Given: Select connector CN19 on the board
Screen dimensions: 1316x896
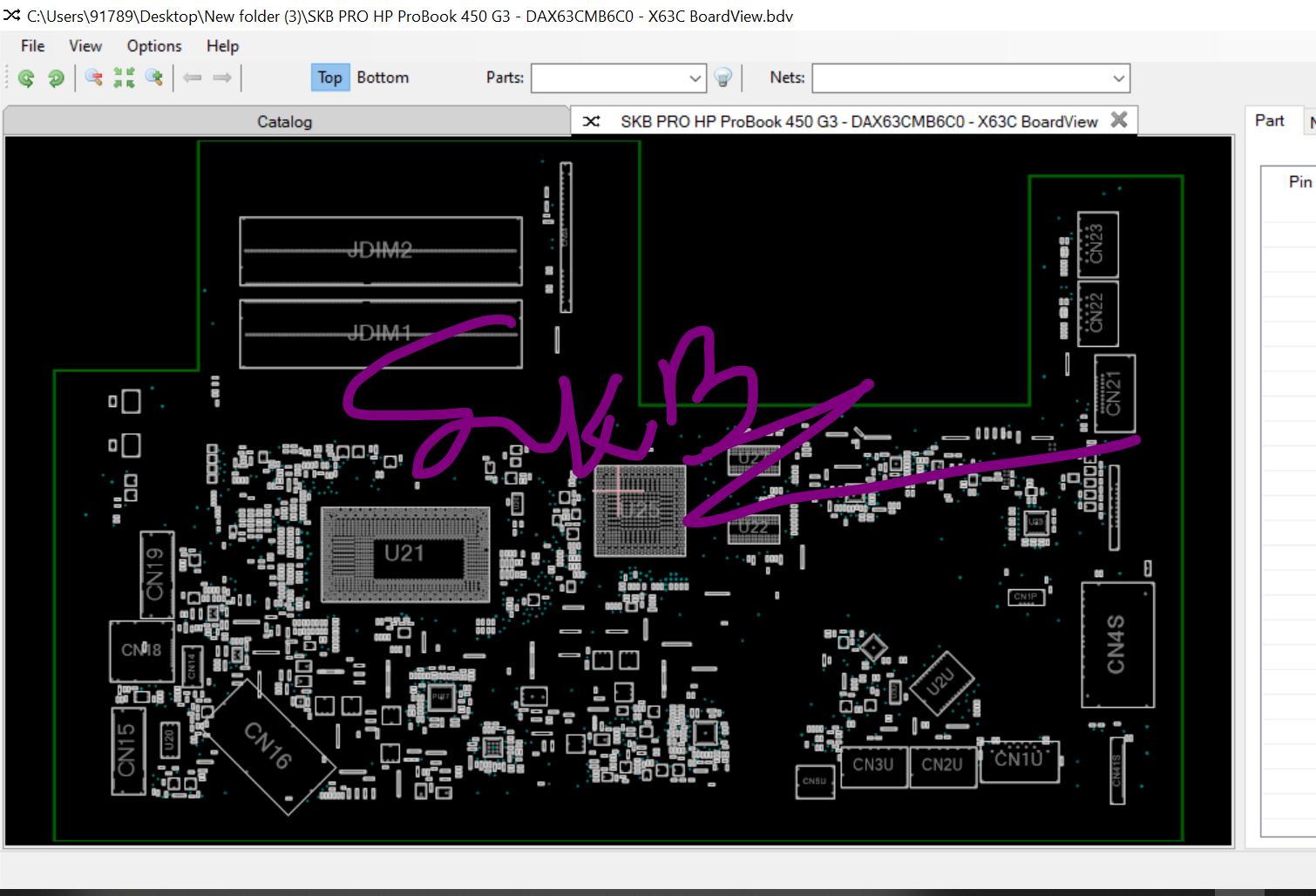Looking at the screenshot, I should pyautogui.click(x=157, y=574).
